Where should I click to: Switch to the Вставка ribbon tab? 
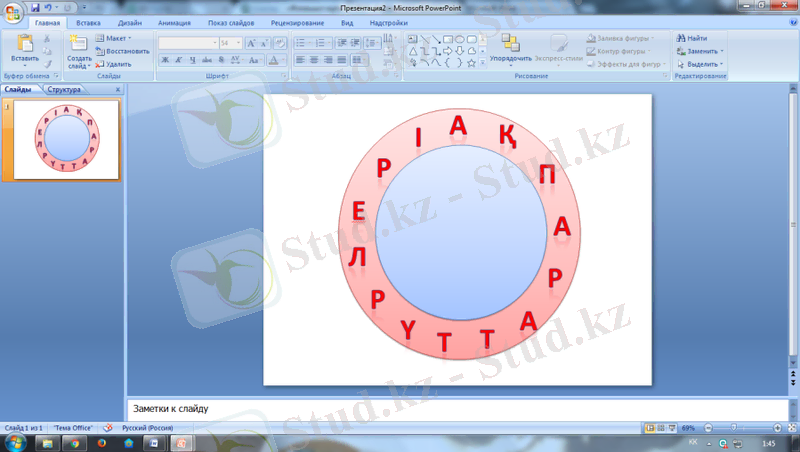point(88,22)
